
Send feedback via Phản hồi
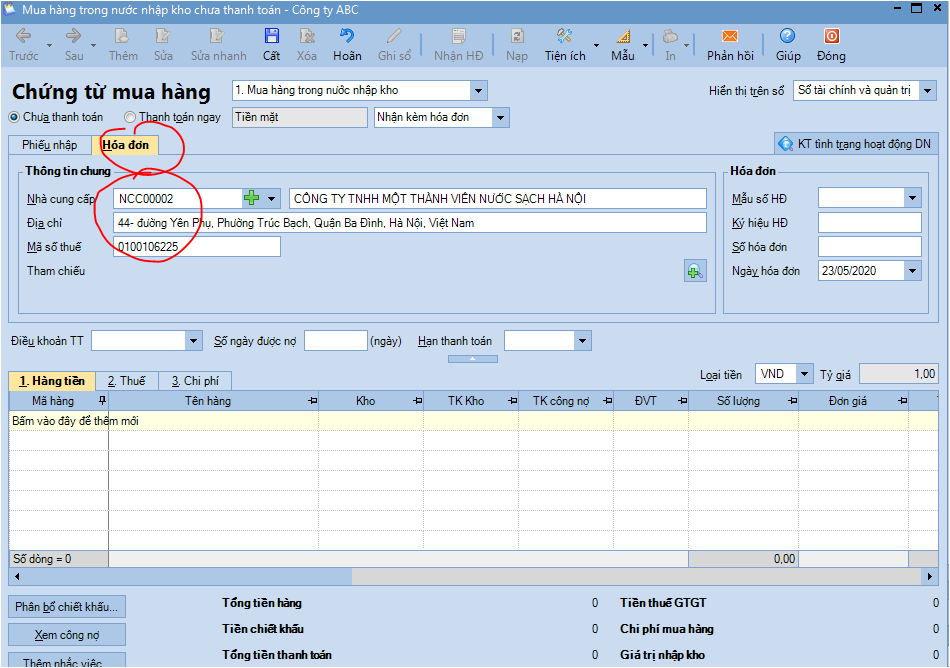(730, 45)
